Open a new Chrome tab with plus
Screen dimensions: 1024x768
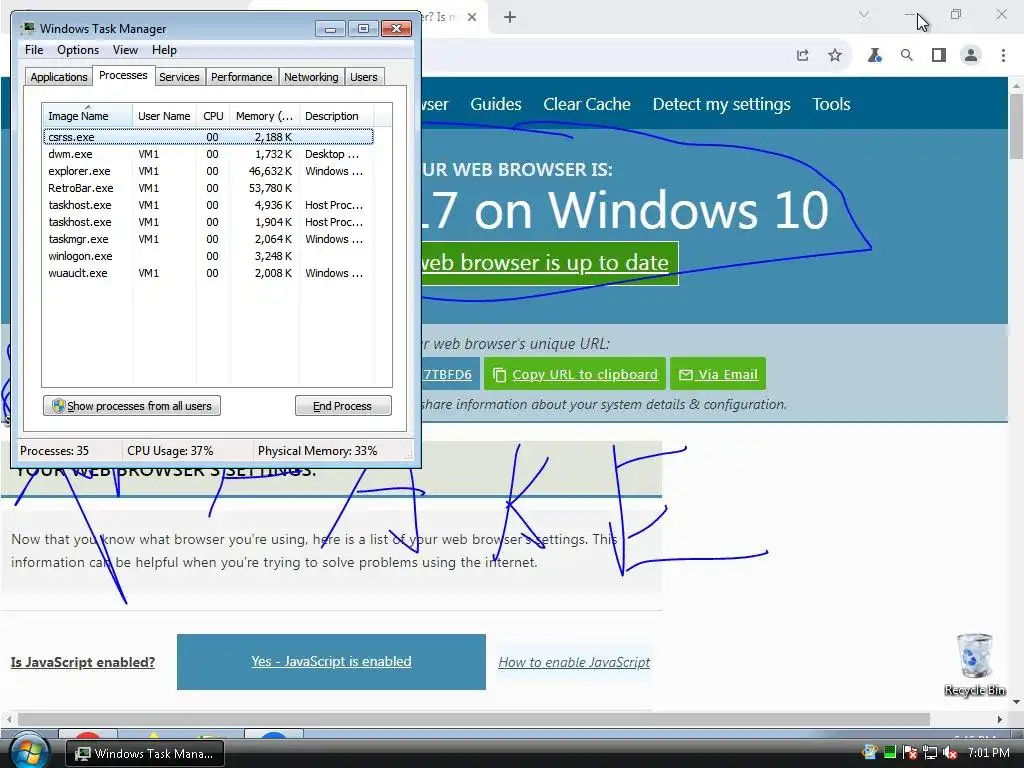coord(510,17)
